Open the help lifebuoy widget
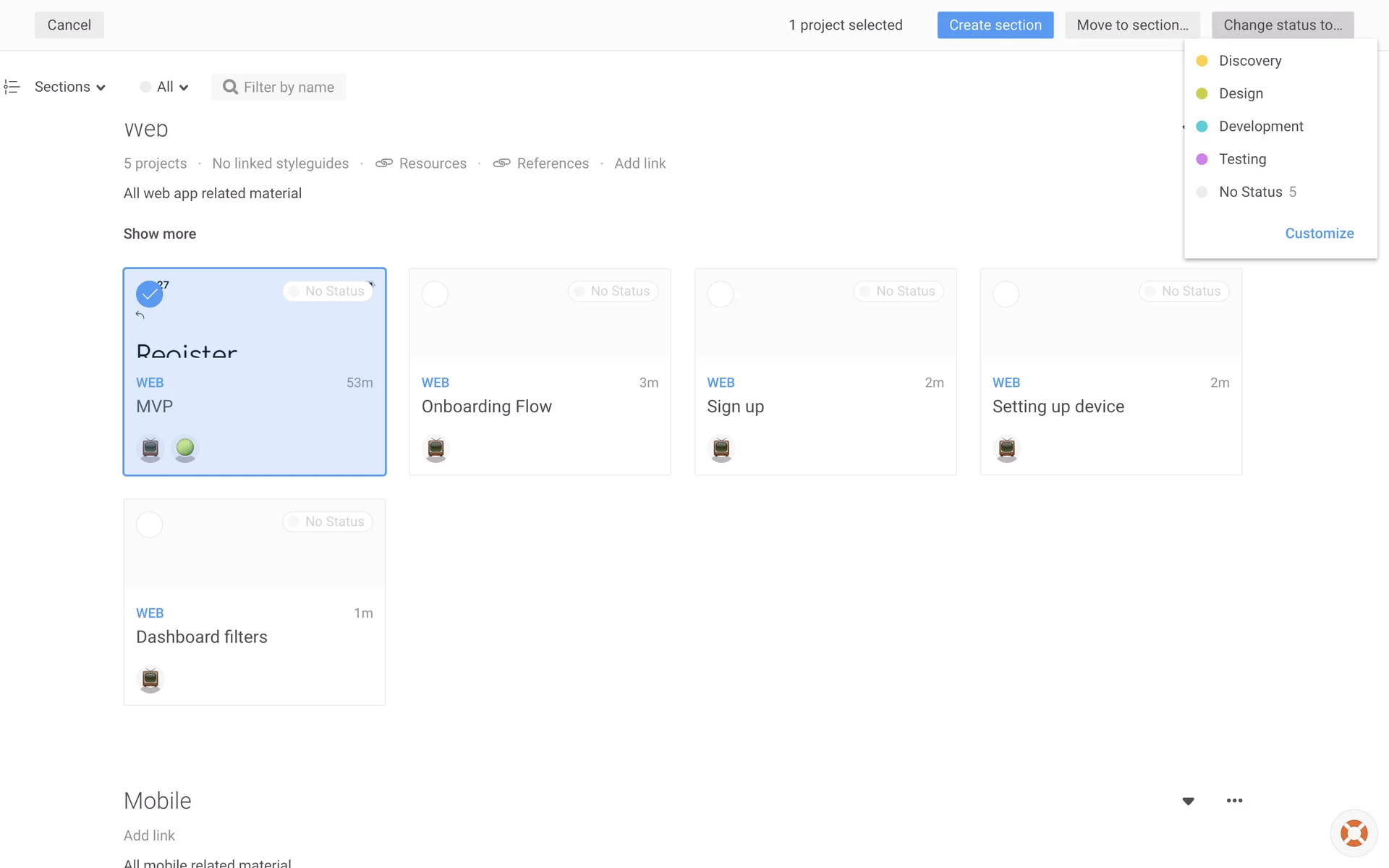 pos(1354,833)
